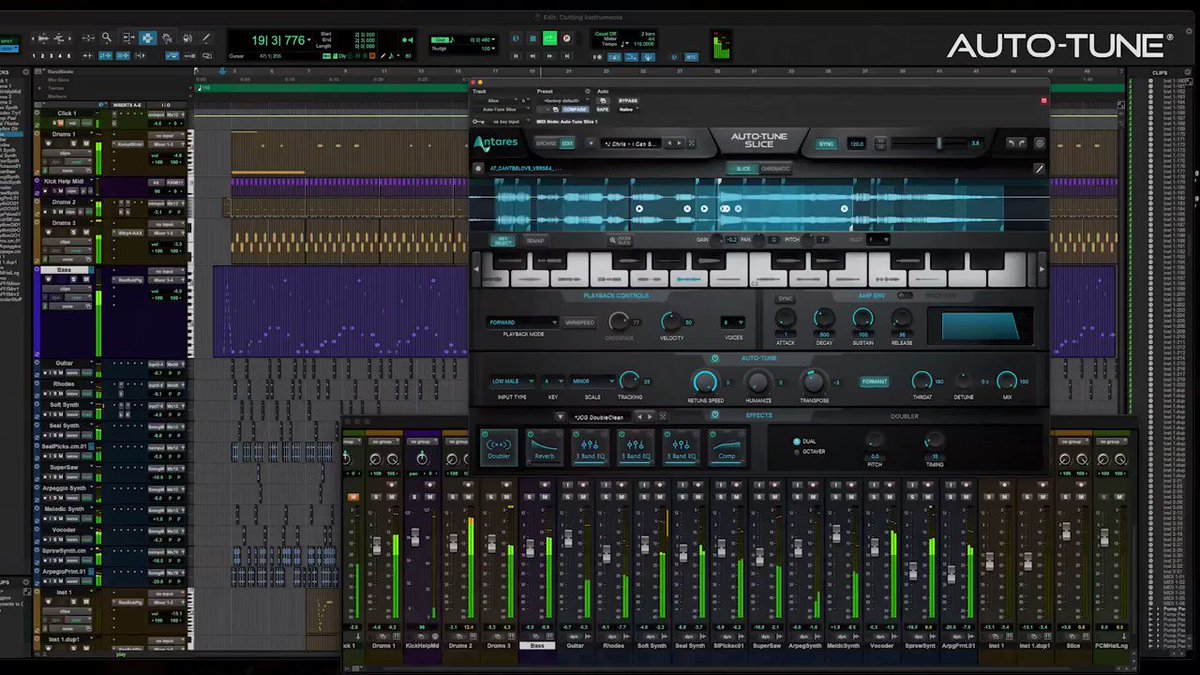Open the Root note dropdown
Image resolution: width=1200 pixels, height=675 pixels.
pos(878,240)
